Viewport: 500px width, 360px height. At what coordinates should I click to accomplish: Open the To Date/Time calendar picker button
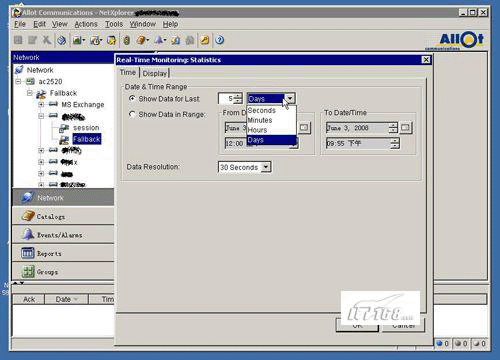[x=405, y=128]
